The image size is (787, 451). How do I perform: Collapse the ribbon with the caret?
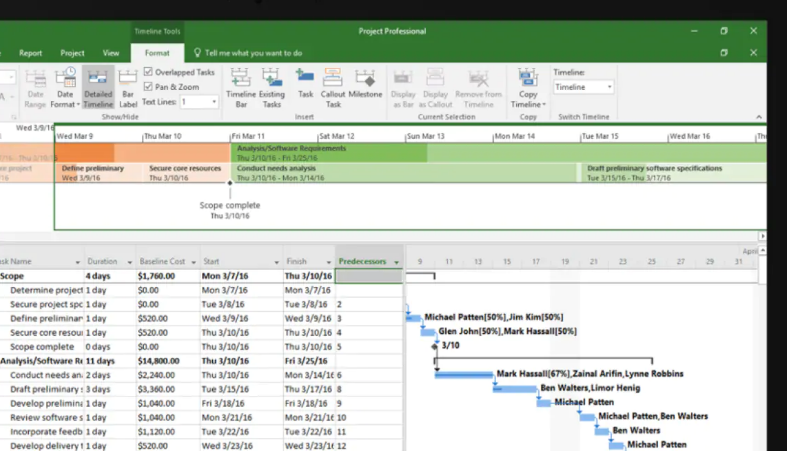(x=759, y=117)
